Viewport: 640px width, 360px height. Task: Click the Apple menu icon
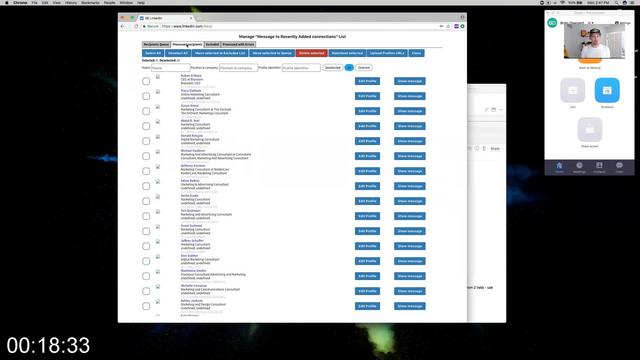pos(7,2)
